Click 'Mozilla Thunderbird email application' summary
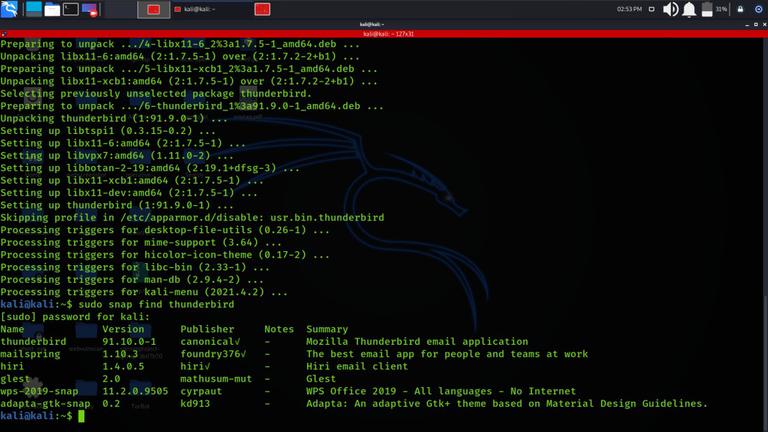The height and width of the screenshot is (432, 768). 417,341
